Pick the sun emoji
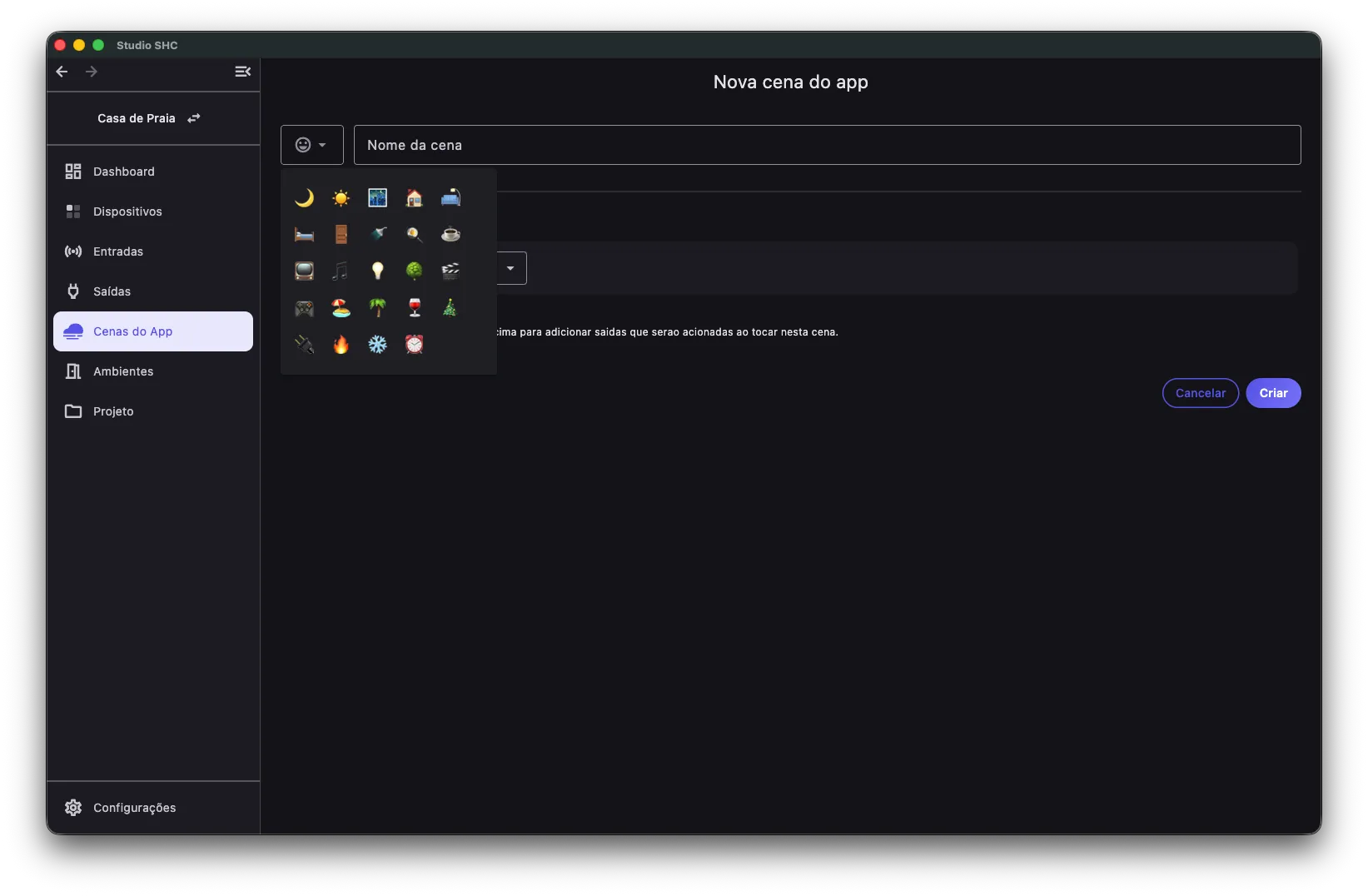 coord(341,198)
